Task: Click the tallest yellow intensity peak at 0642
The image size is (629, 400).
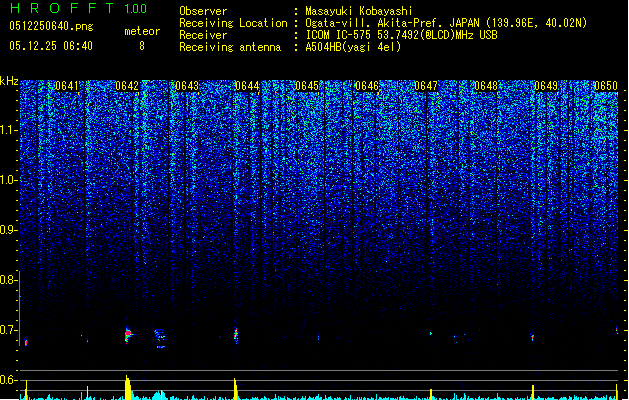Action: pos(128,388)
